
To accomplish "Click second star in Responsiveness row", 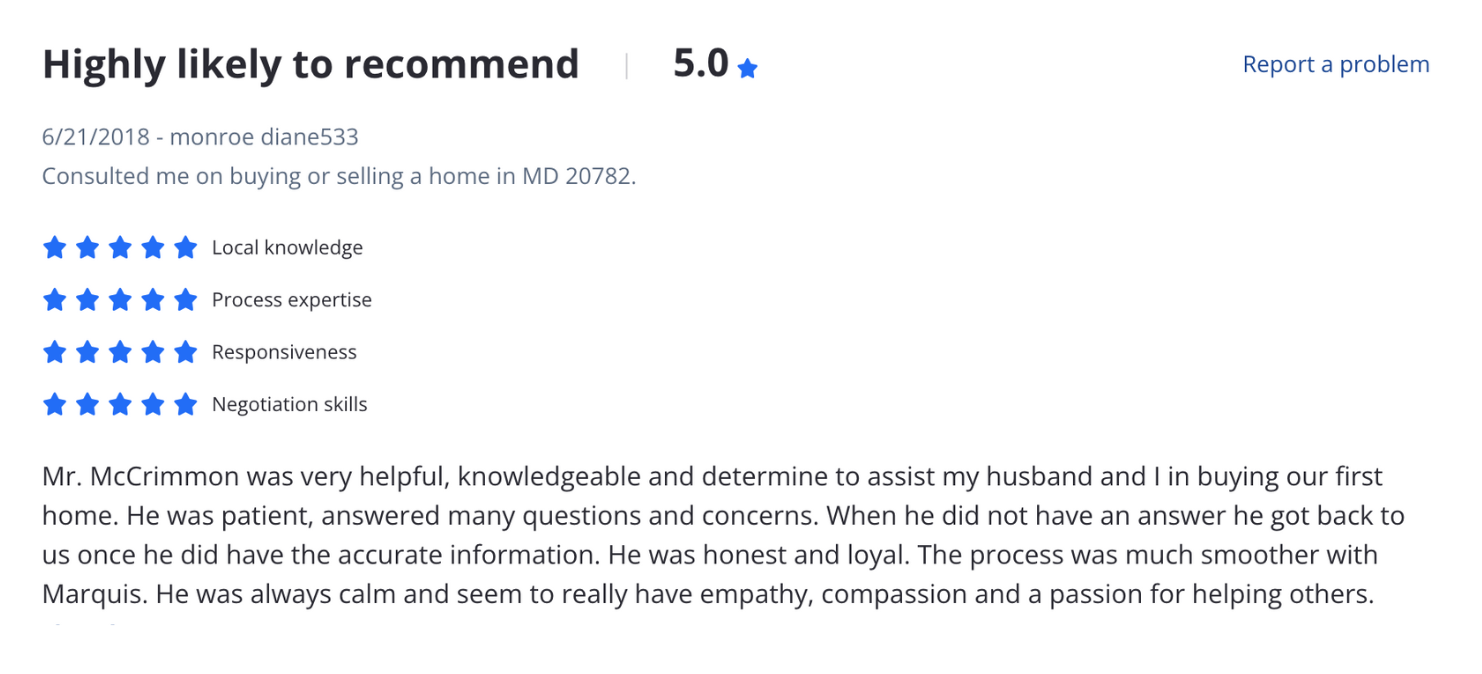I will coord(87,352).
